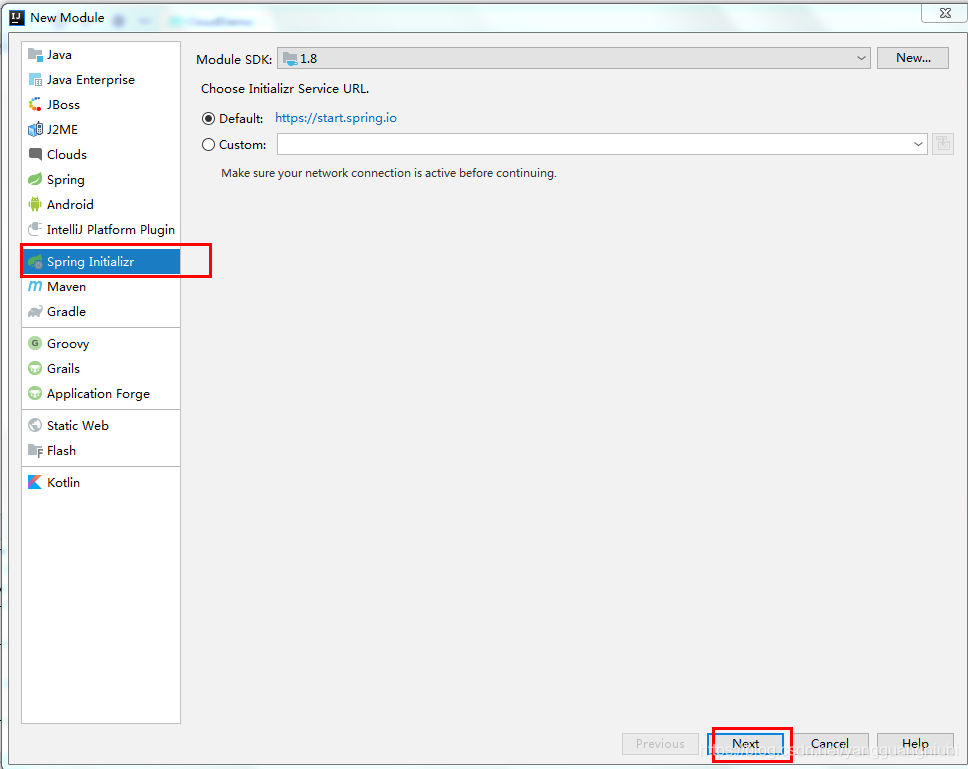Click the New... SDK button
Image resolution: width=968 pixels, height=769 pixels.
912,58
